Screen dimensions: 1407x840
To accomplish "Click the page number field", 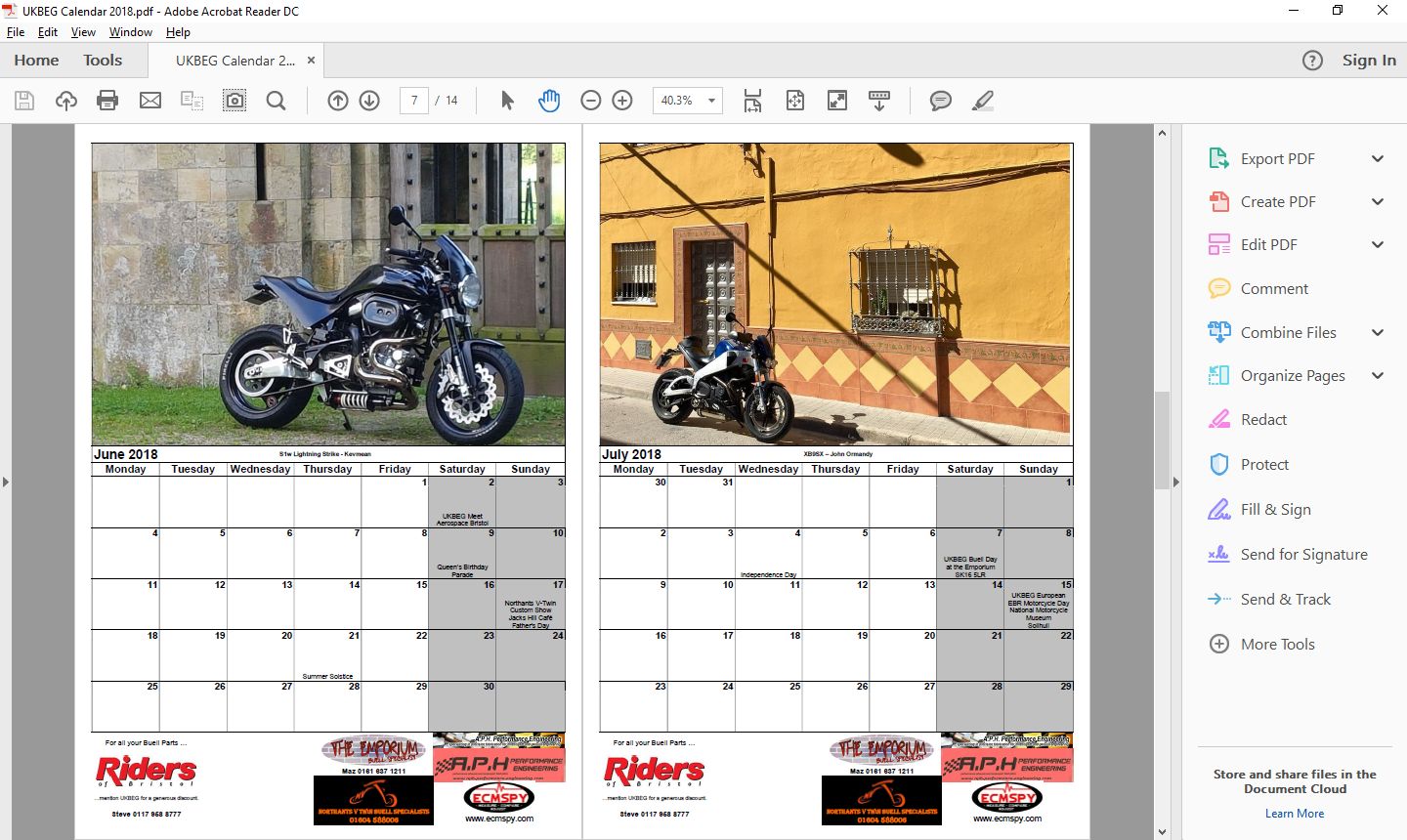I will [414, 101].
